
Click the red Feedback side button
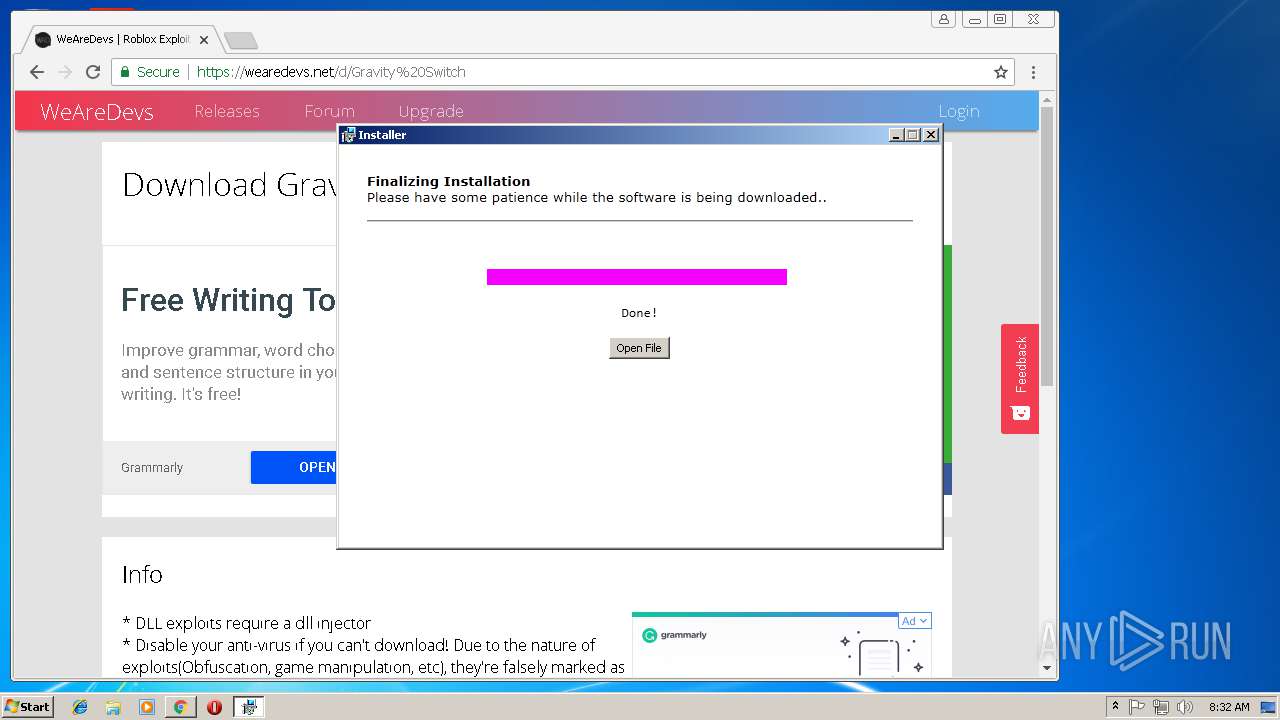[1020, 378]
